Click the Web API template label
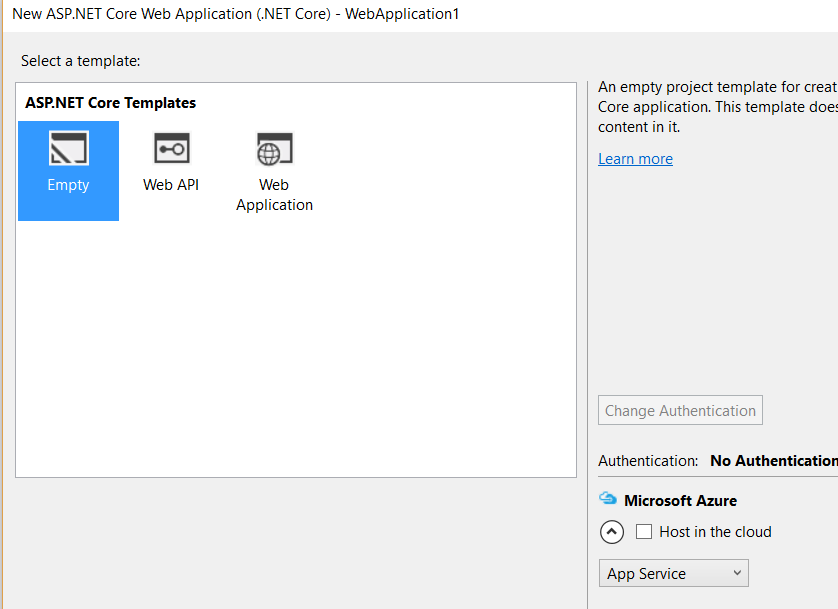This screenshot has height=609, width=838. pos(171,185)
